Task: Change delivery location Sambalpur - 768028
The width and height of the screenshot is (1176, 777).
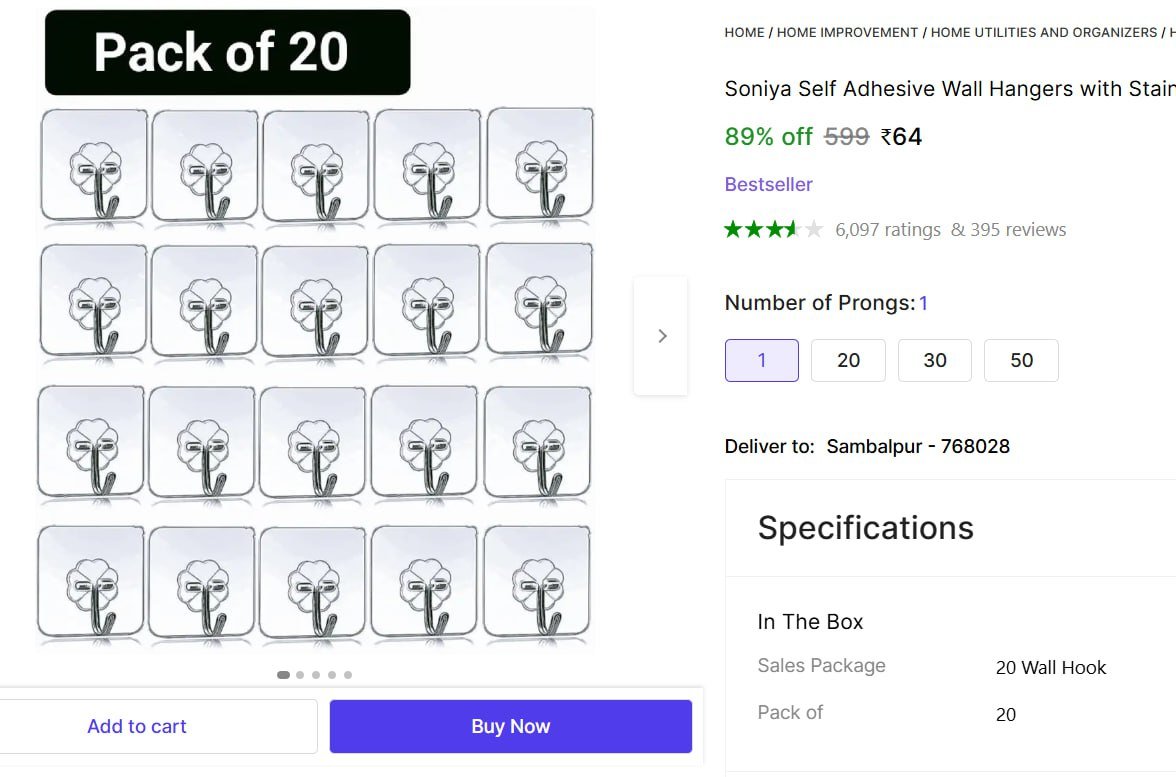Action: click(917, 447)
